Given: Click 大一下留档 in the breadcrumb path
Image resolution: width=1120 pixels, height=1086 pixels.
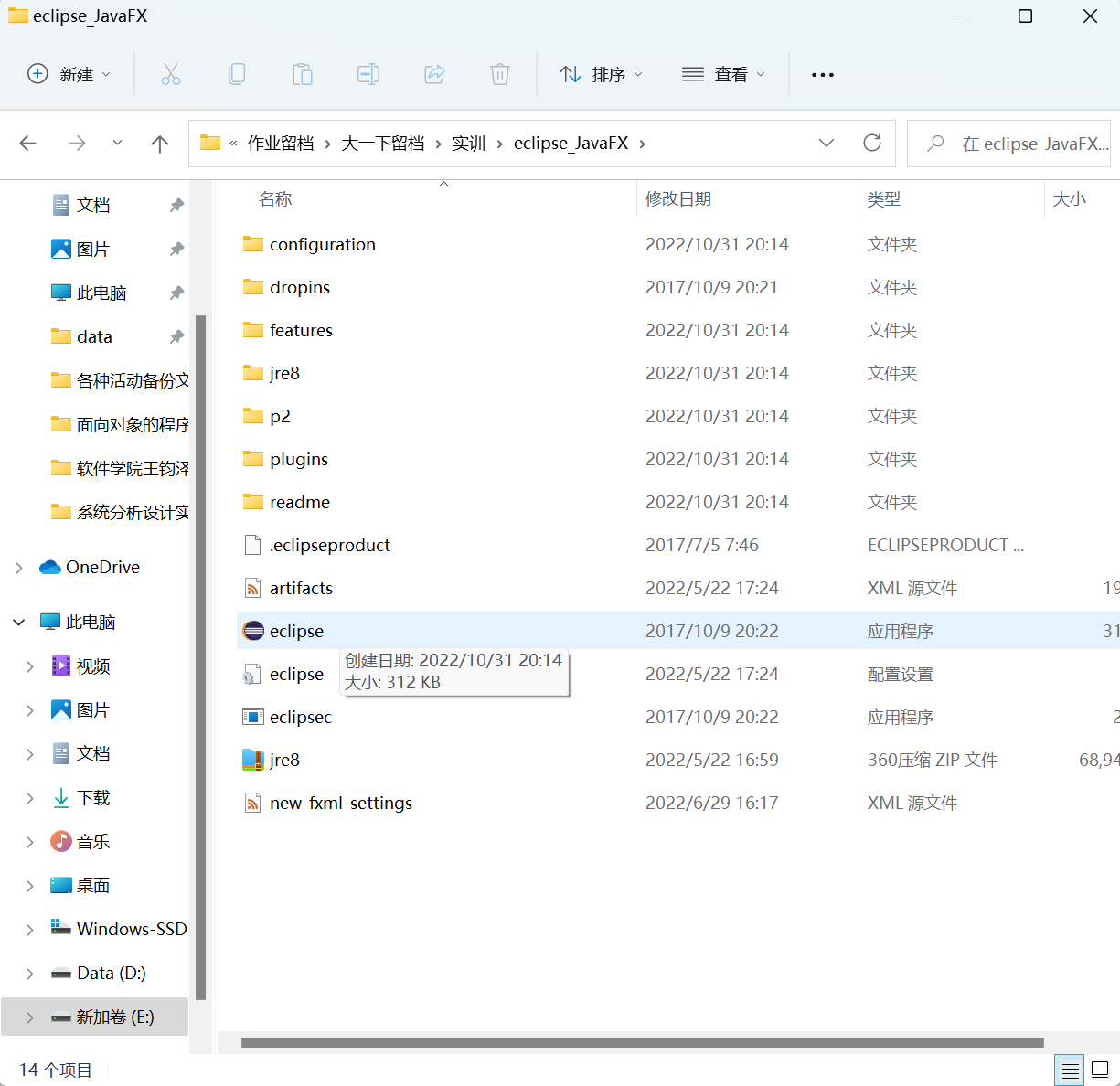Looking at the screenshot, I should click(383, 144).
